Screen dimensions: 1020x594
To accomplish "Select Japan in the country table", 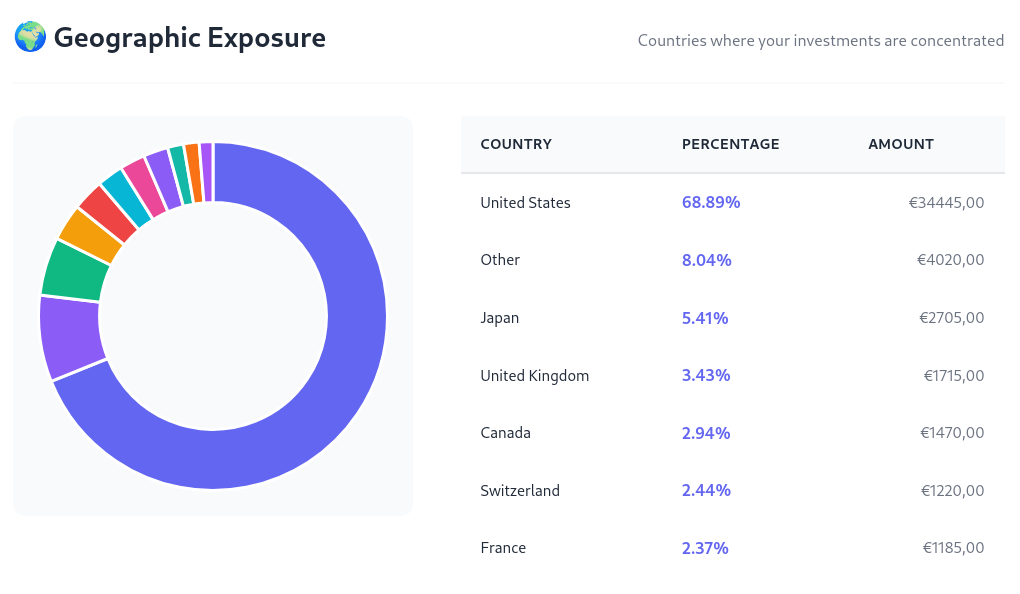I will pos(499,318).
